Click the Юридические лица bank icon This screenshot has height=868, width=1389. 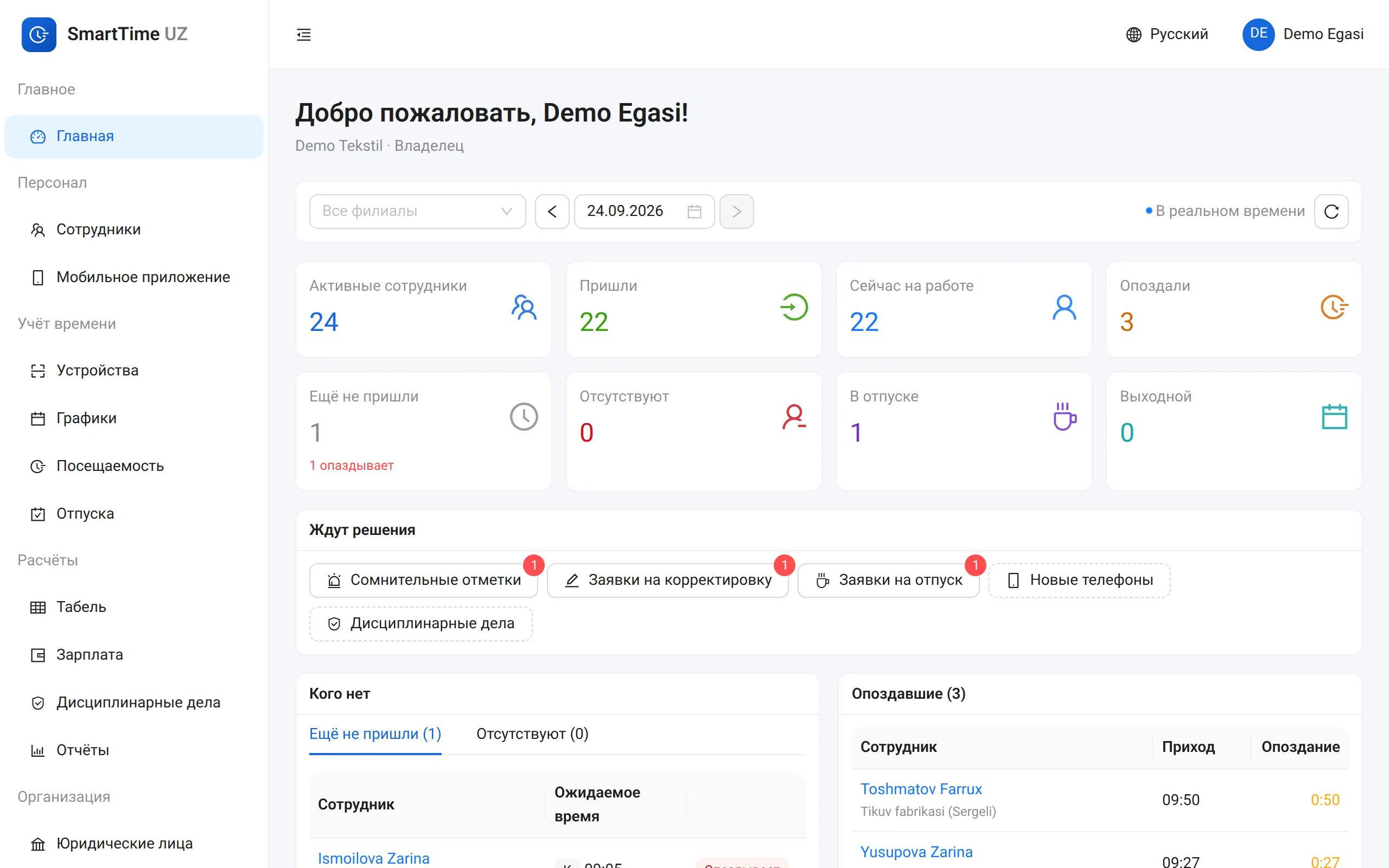click(x=38, y=844)
